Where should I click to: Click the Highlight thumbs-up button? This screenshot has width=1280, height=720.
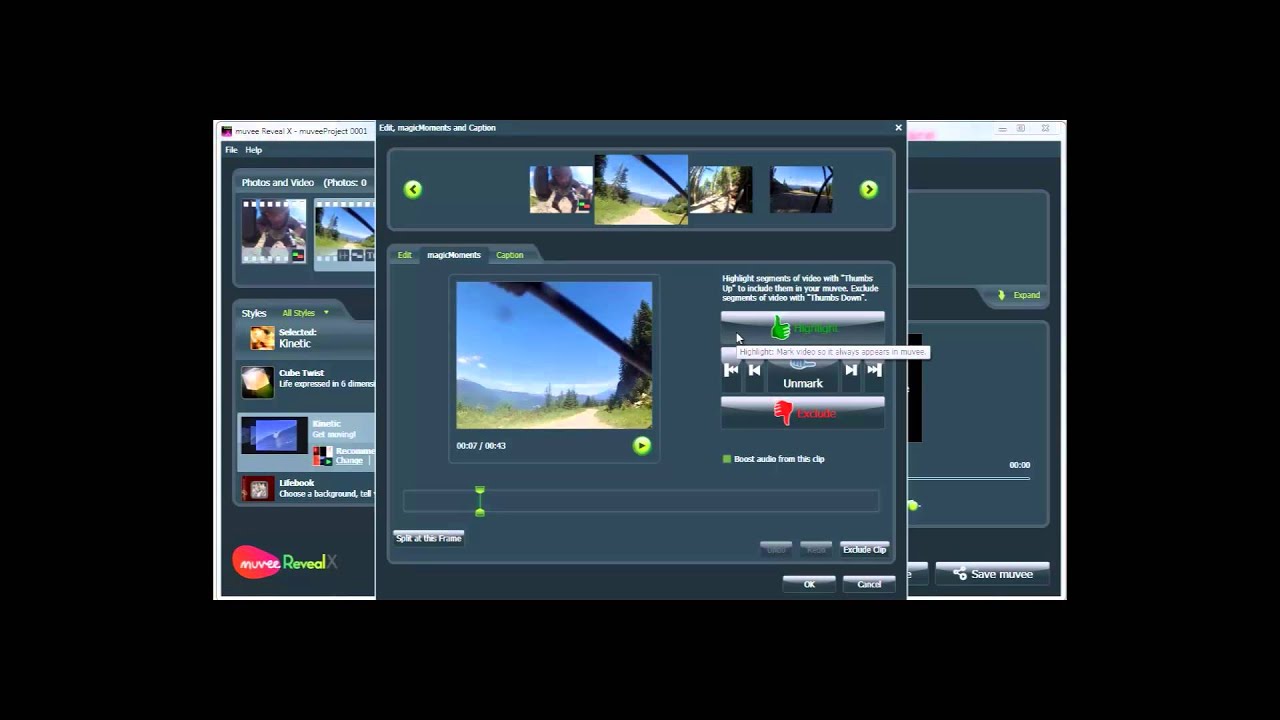[x=802, y=327]
